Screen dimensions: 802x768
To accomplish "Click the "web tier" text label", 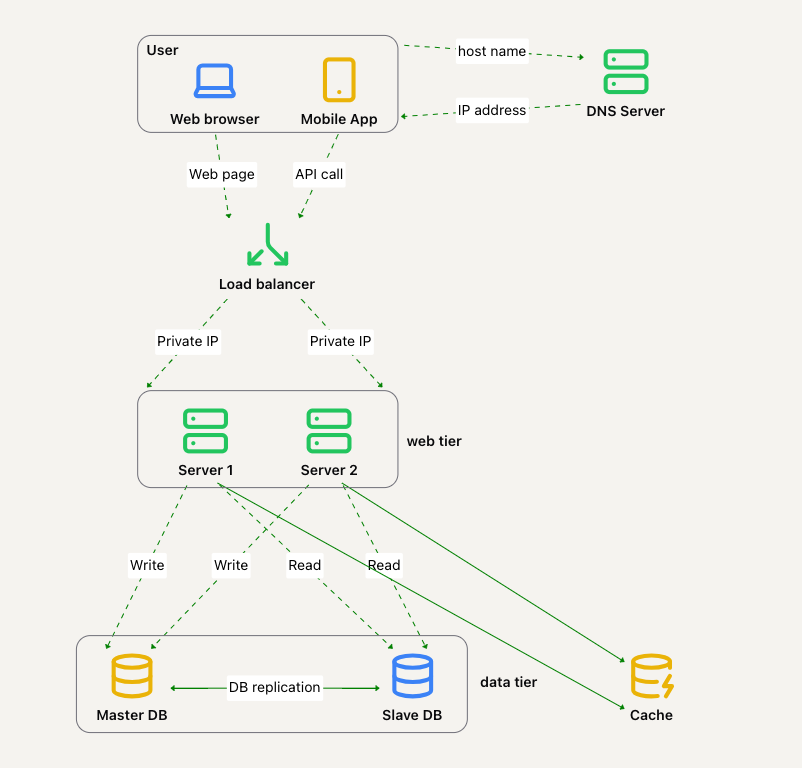I will (x=434, y=441).
